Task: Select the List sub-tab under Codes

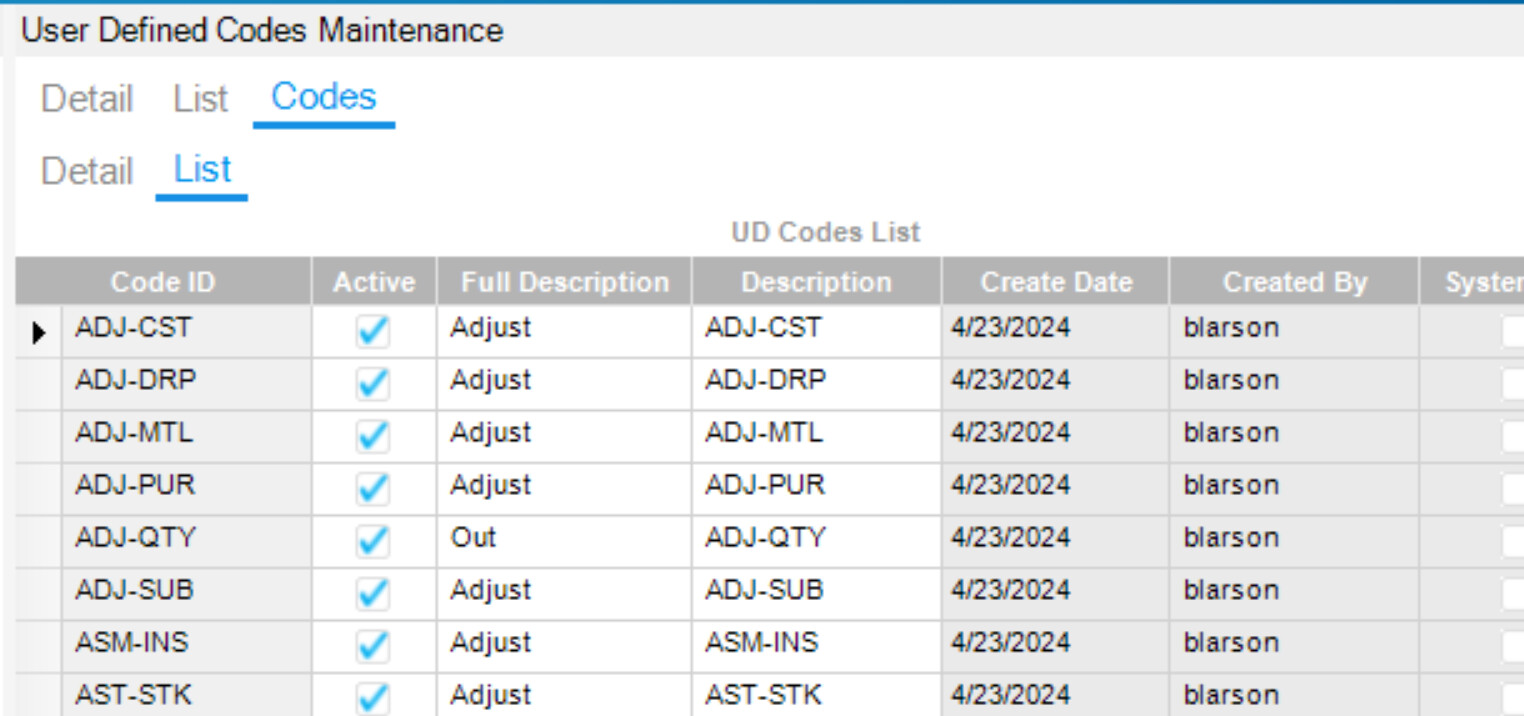Action: (x=202, y=170)
